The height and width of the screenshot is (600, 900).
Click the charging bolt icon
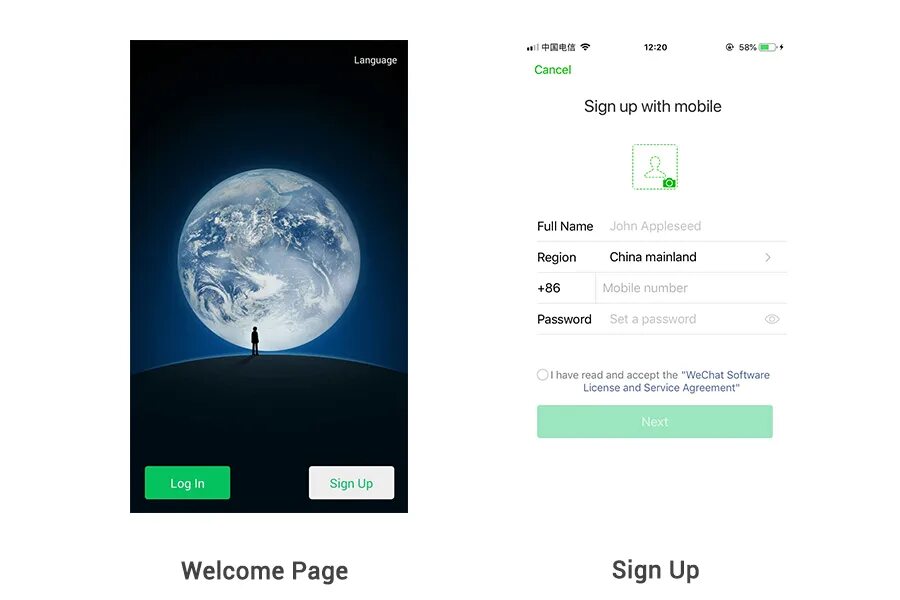tap(781, 47)
